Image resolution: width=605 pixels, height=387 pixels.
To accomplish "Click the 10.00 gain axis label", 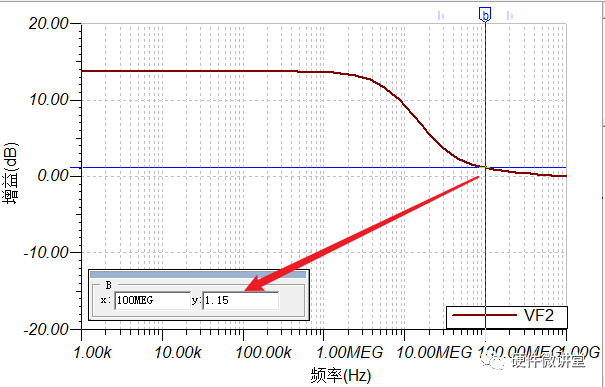I will point(49,100).
